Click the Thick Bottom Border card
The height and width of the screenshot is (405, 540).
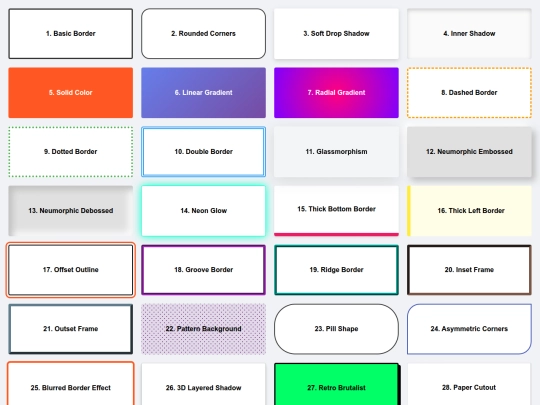coord(336,211)
